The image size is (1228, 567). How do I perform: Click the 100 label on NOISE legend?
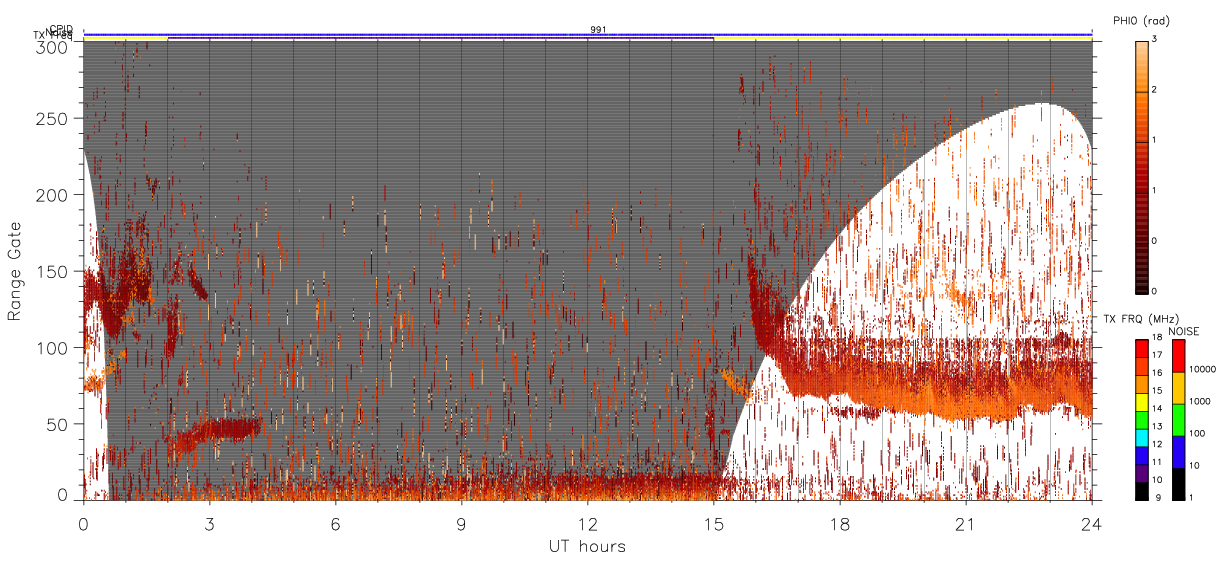(1197, 433)
